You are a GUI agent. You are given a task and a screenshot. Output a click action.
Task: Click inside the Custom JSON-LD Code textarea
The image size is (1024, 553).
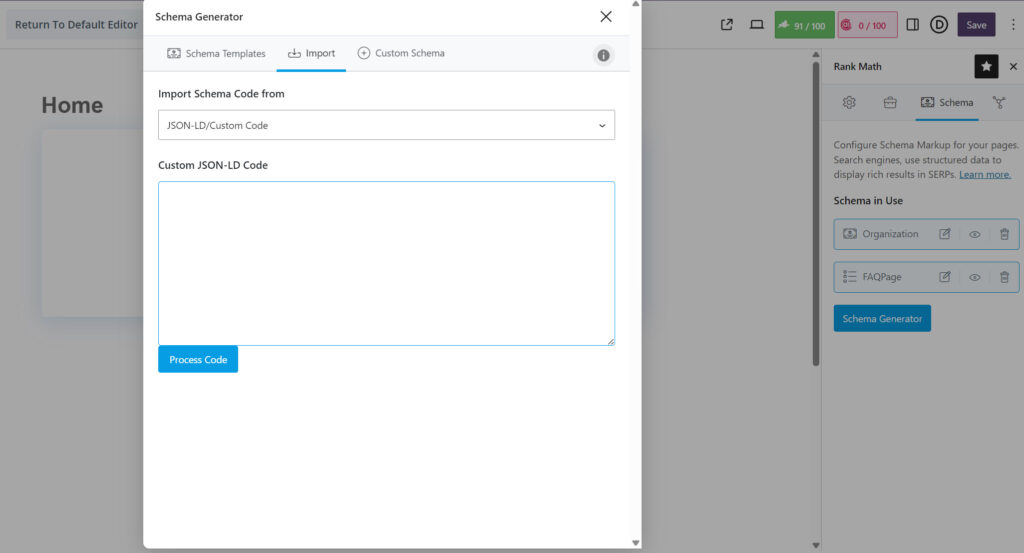(386, 263)
